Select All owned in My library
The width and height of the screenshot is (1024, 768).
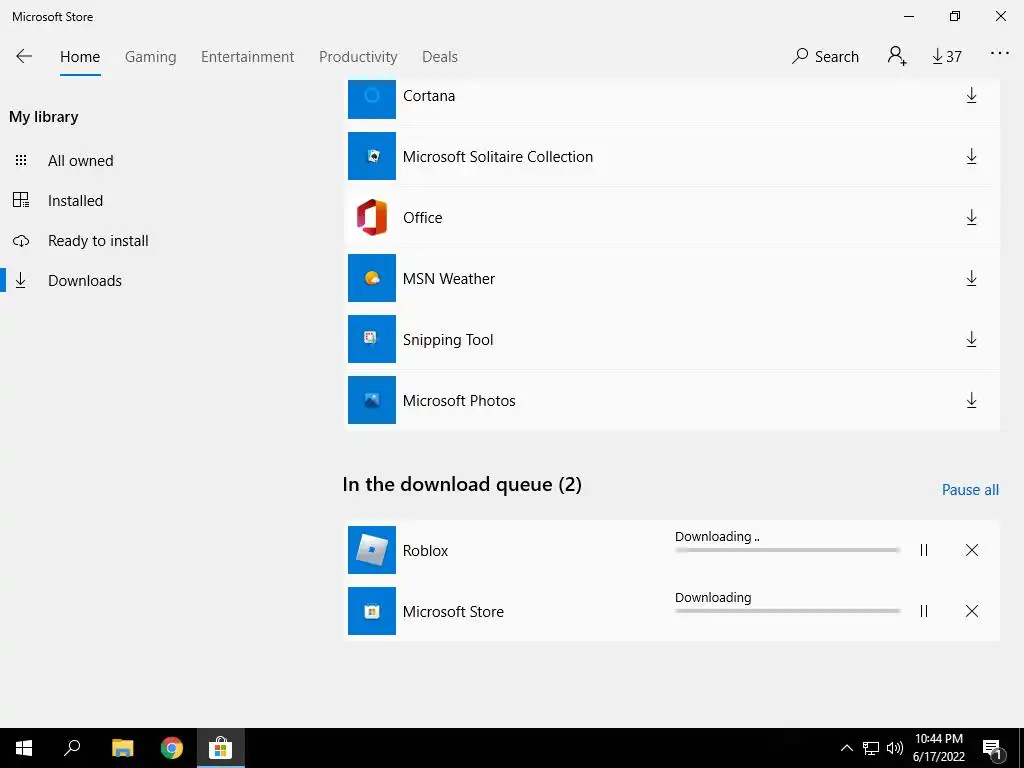[x=80, y=161]
